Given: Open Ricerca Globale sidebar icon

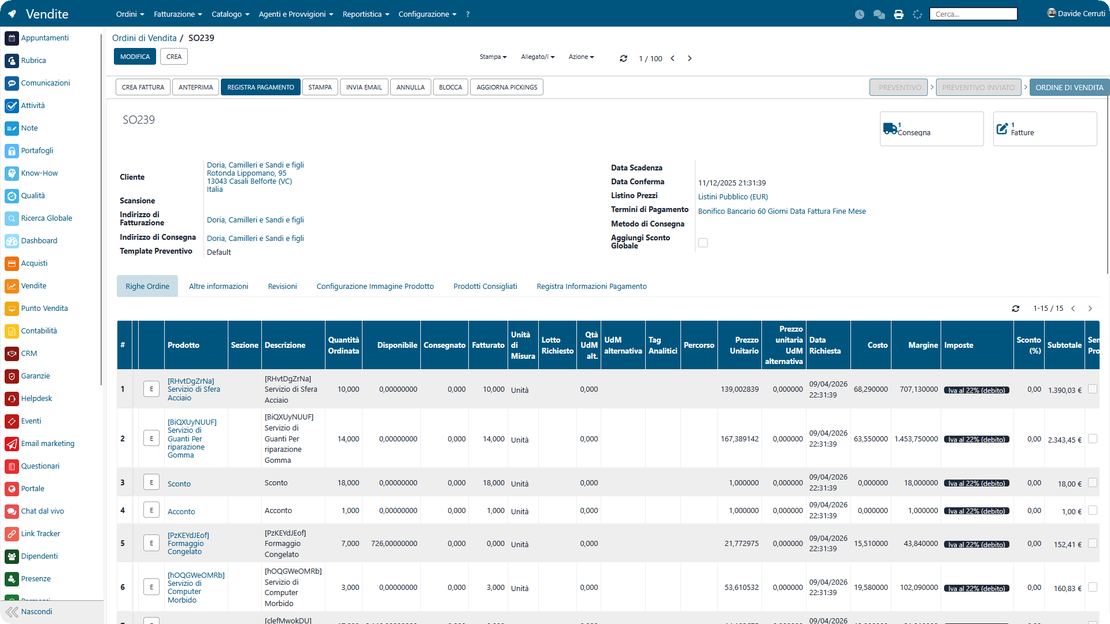Looking at the screenshot, I should (x=11, y=219).
